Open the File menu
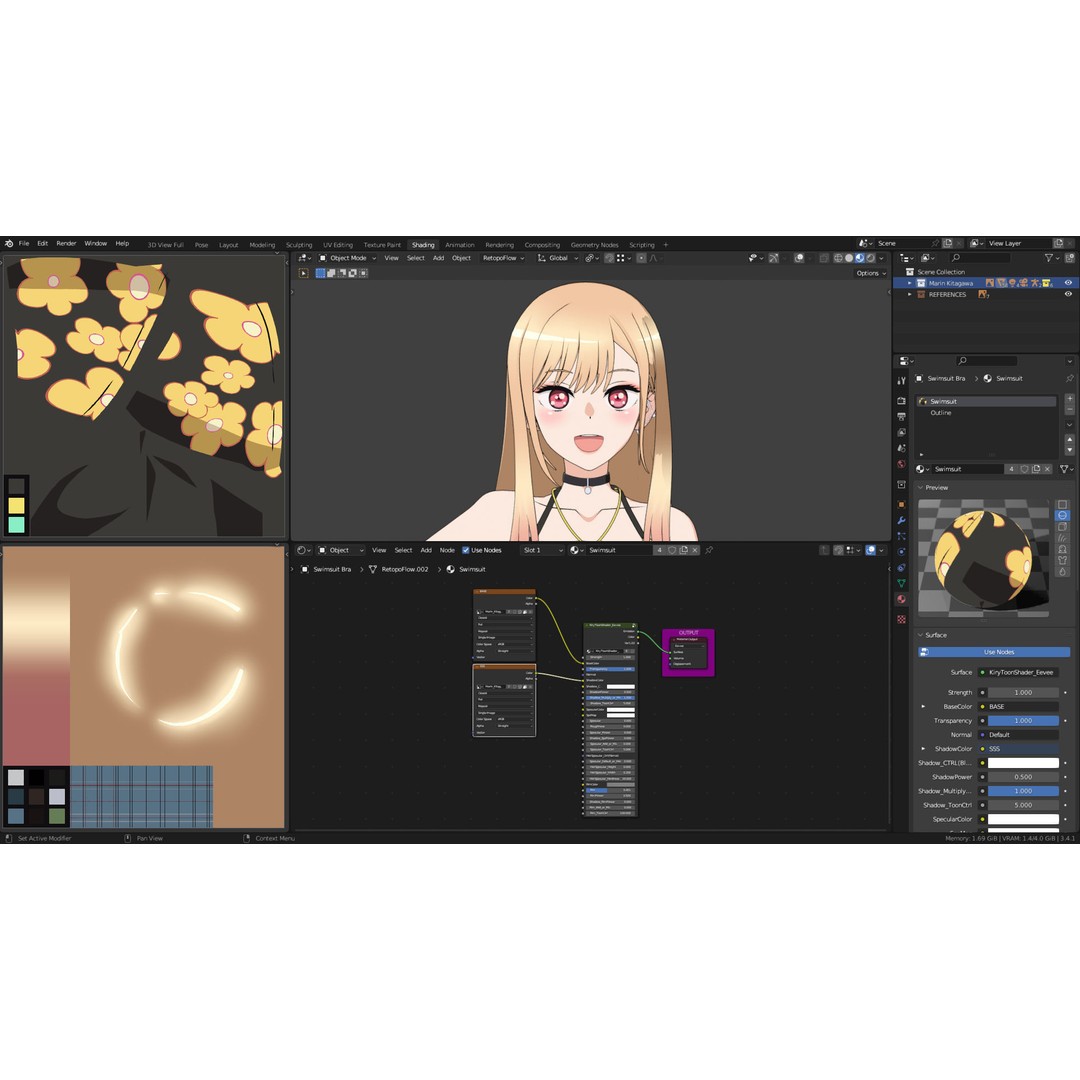Viewport: 1080px width, 1080px height. tap(24, 244)
